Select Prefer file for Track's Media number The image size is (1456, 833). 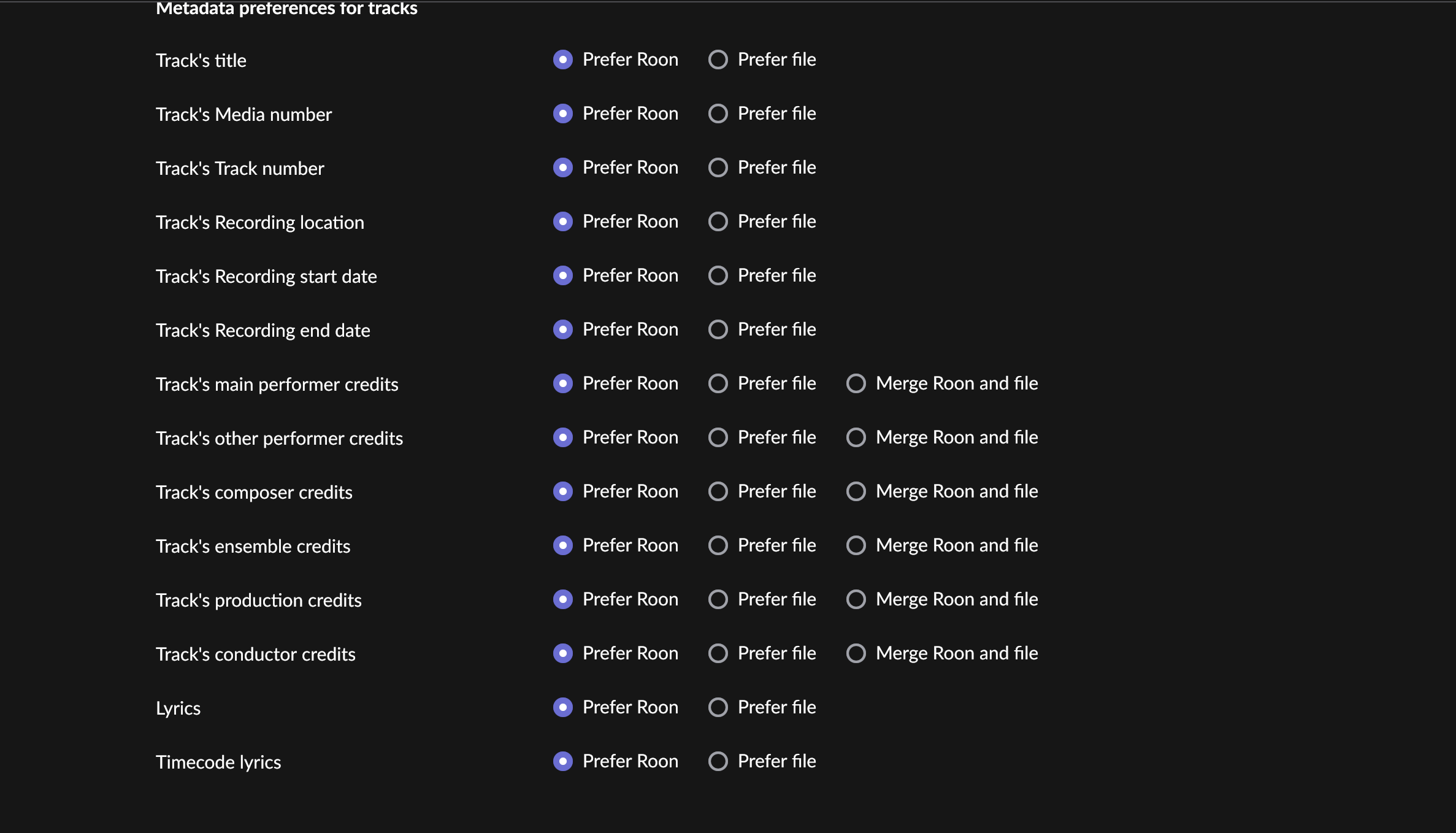click(x=718, y=113)
